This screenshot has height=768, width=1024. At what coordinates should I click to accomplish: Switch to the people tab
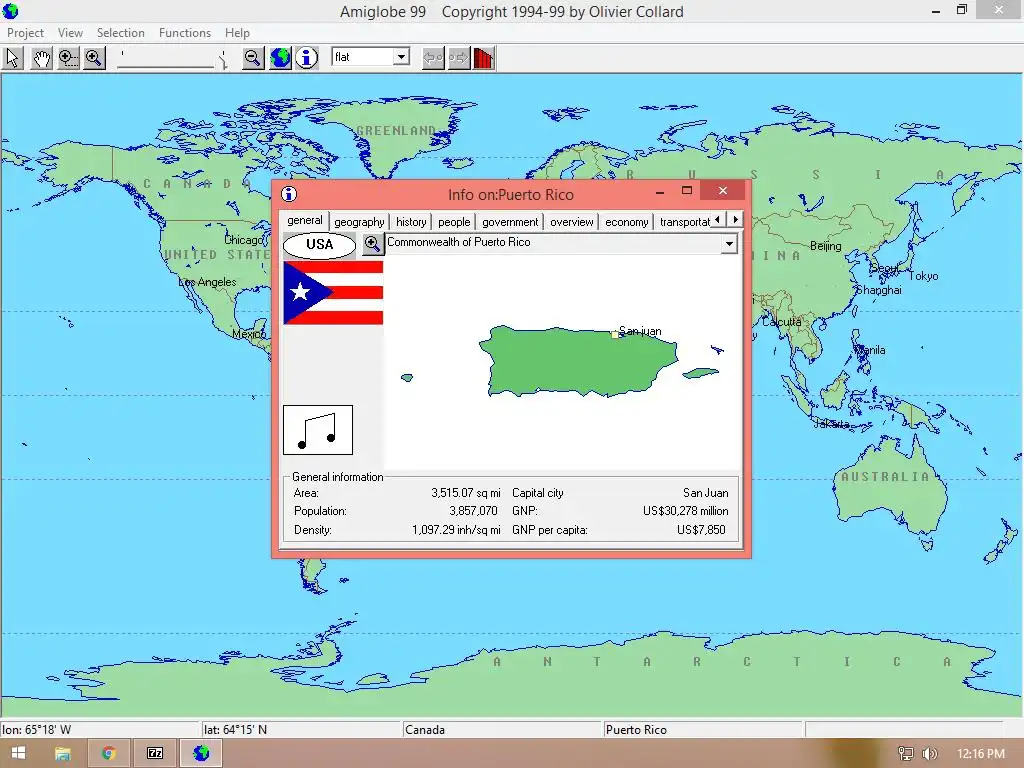[454, 222]
